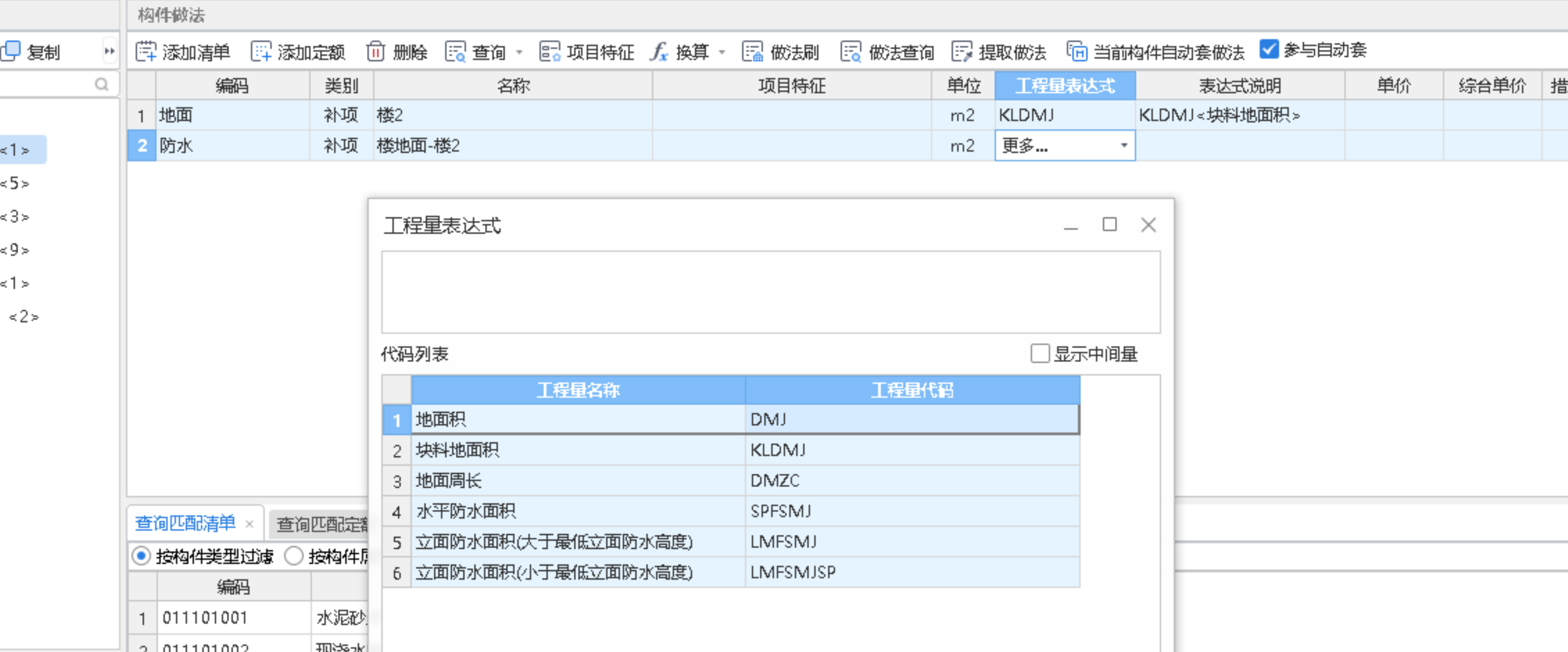Image resolution: width=1568 pixels, height=652 pixels.
Task: Click the 工程量名称 header in dialog
Action: coord(578,390)
